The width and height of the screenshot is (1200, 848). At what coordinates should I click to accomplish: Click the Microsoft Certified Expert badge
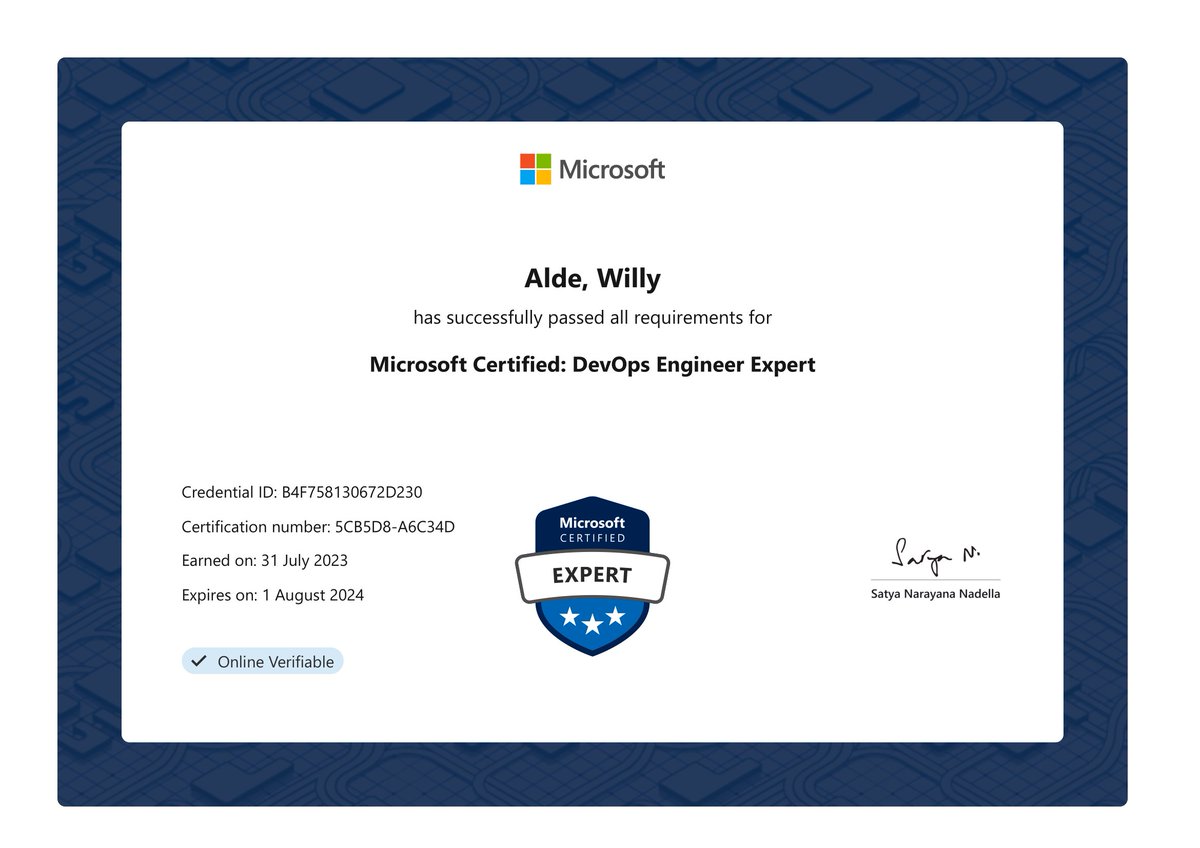coord(591,573)
